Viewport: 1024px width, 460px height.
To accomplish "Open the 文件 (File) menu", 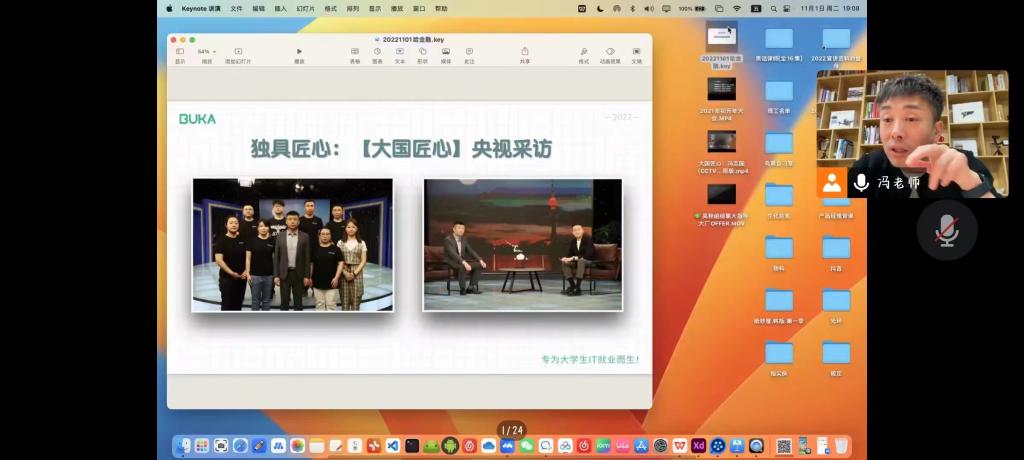I will coord(236,8).
